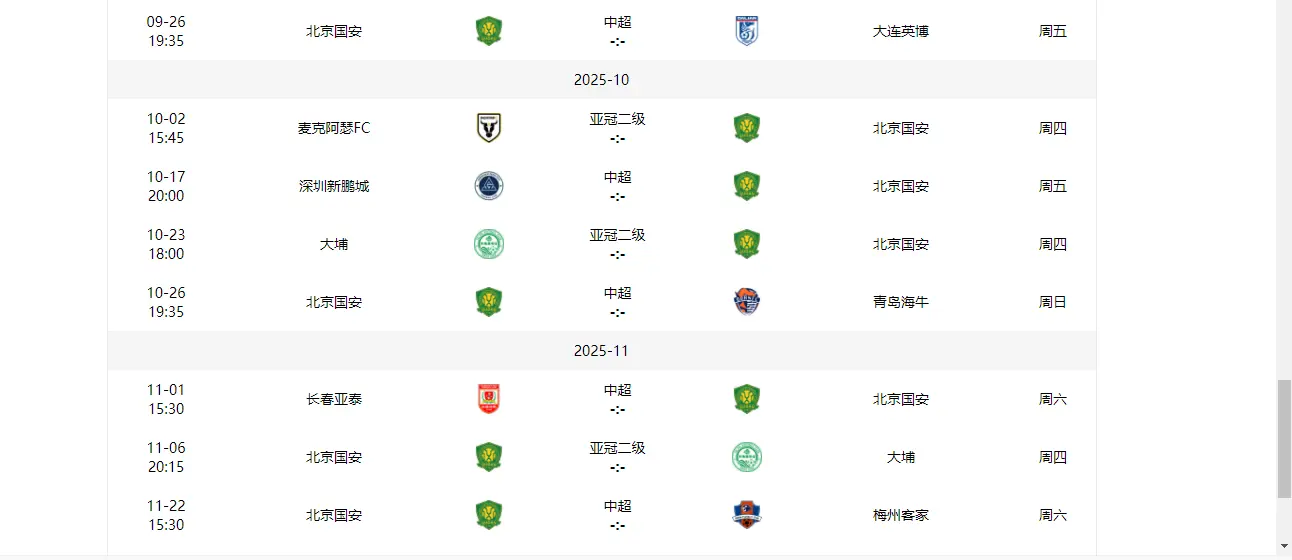The height and width of the screenshot is (560, 1292).
Task: Open the 长春亚泰 team page link
Action: click(334, 399)
